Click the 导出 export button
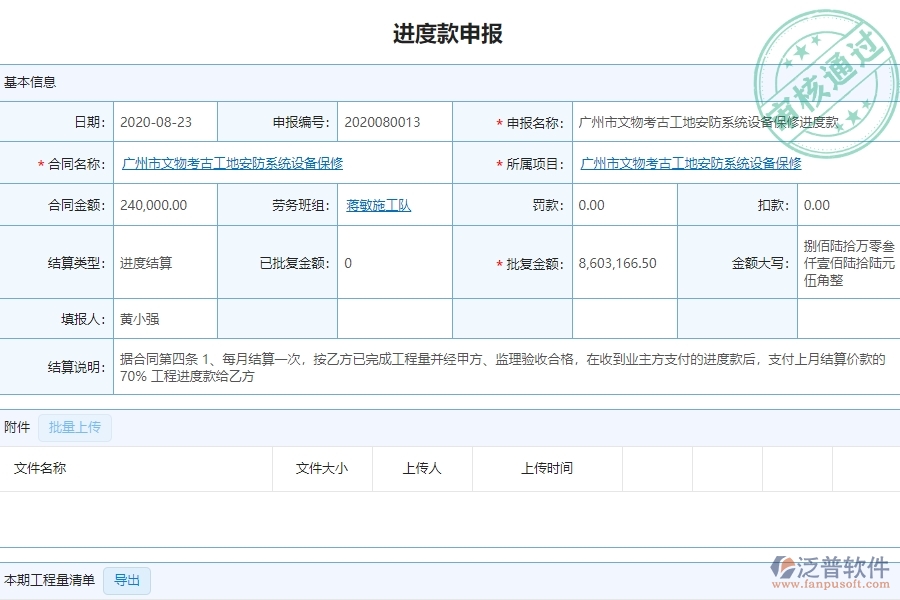 click(x=127, y=581)
